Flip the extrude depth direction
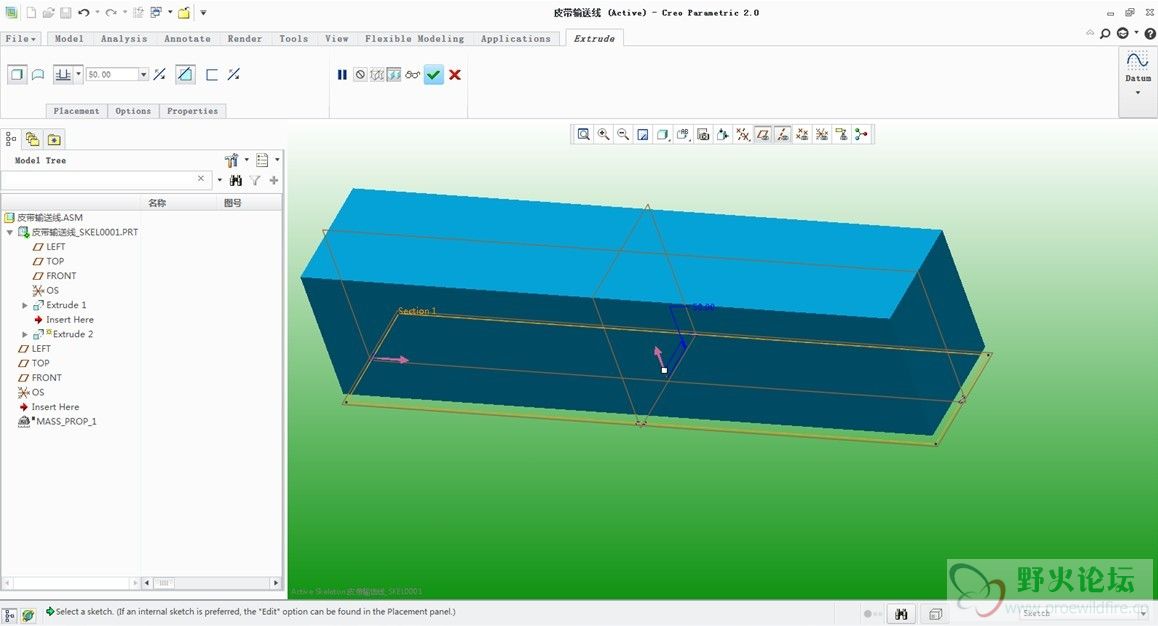The height and width of the screenshot is (626, 1158). [160, 75]
